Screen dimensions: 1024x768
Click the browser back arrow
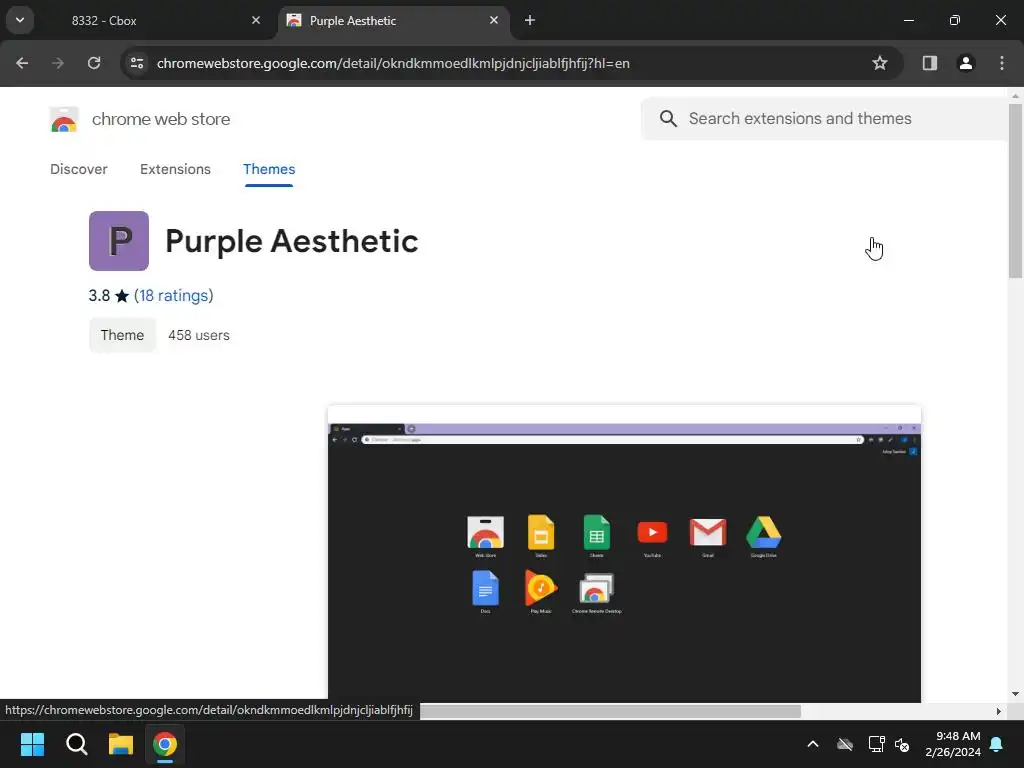[x=22, y=63]
